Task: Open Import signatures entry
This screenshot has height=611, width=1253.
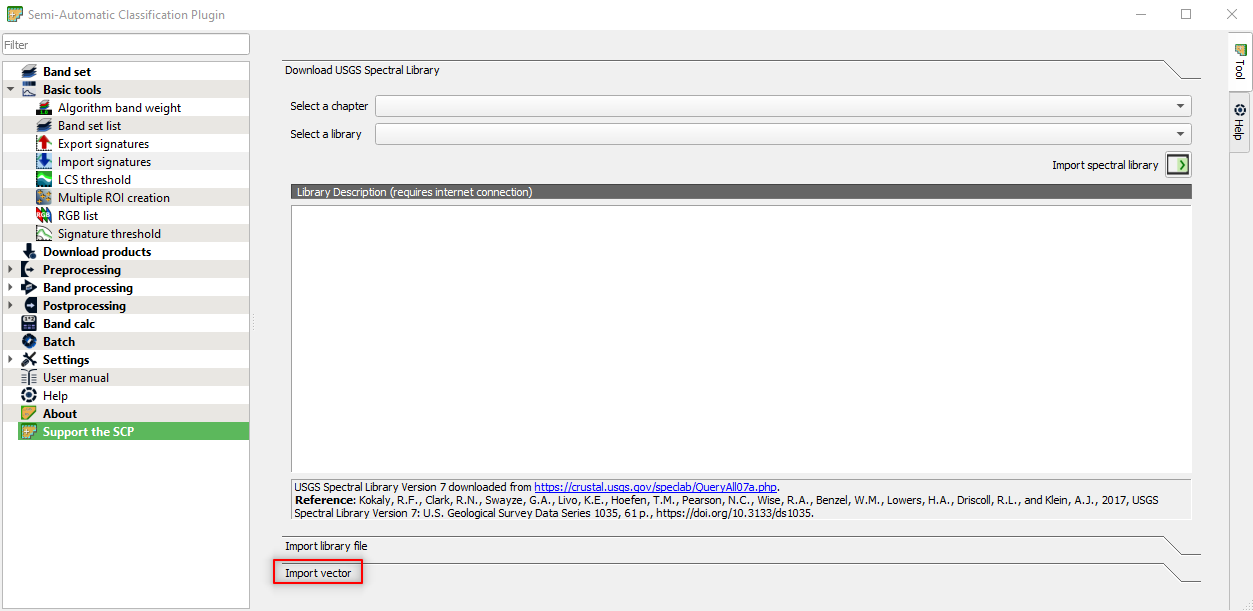Action: click(105, 162)
